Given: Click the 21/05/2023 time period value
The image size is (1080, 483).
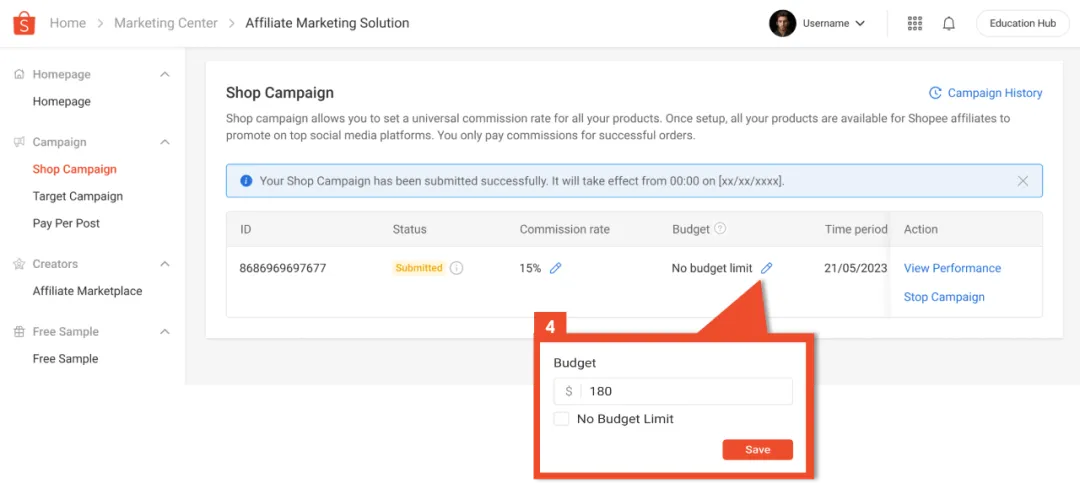Looking at the screenshot, I should 855,269.
